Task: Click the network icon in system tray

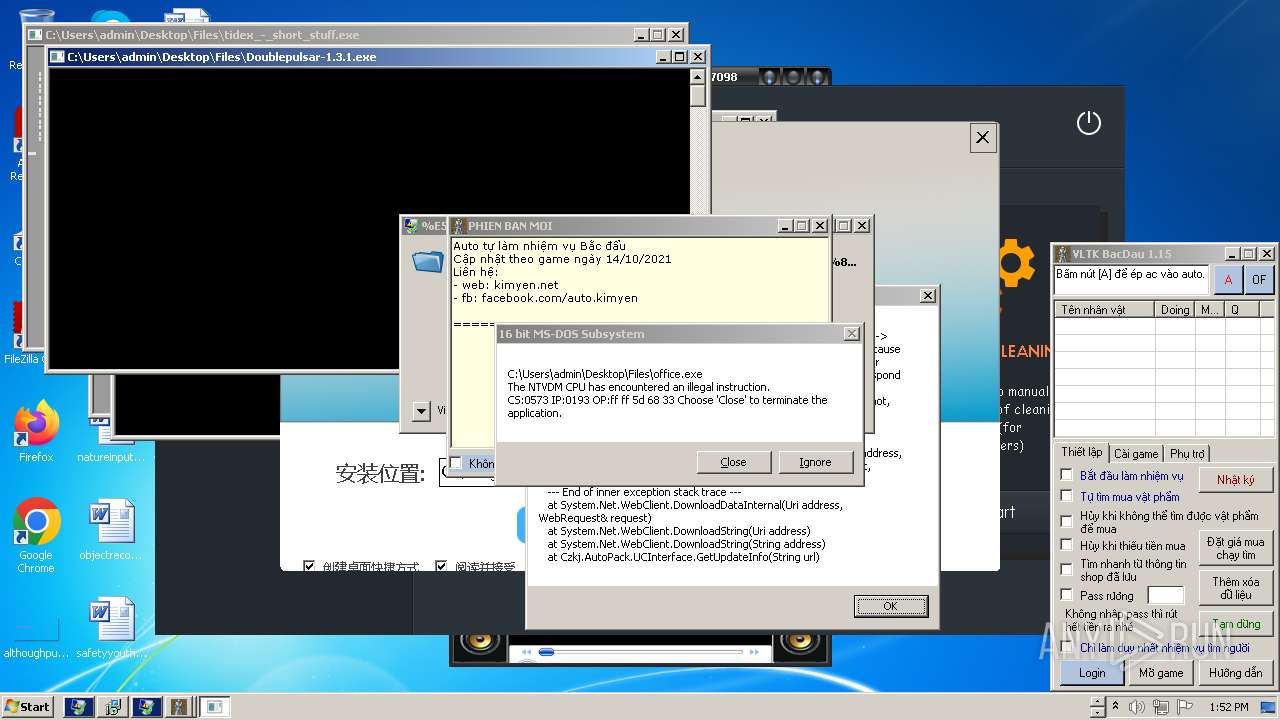Action: 1162,707
